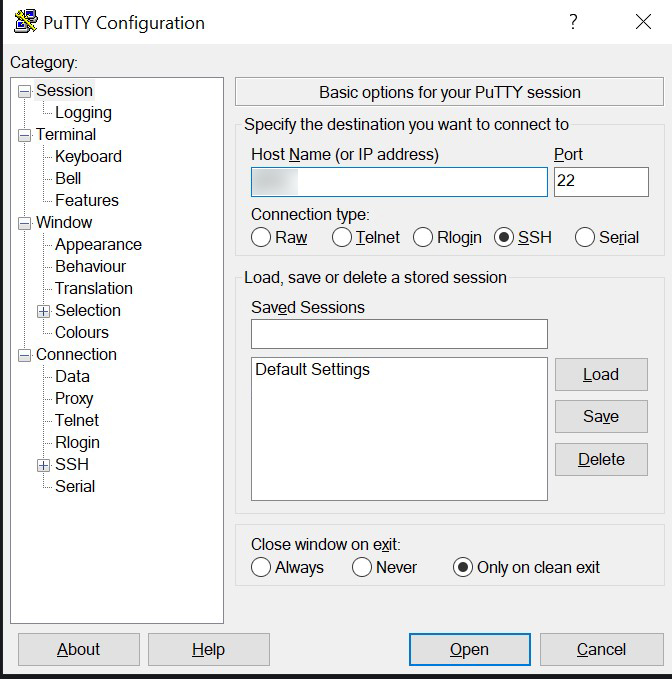Open the Translation settings category
The width and height of the screenshot is (672, 679).
(x=94, y=288)
